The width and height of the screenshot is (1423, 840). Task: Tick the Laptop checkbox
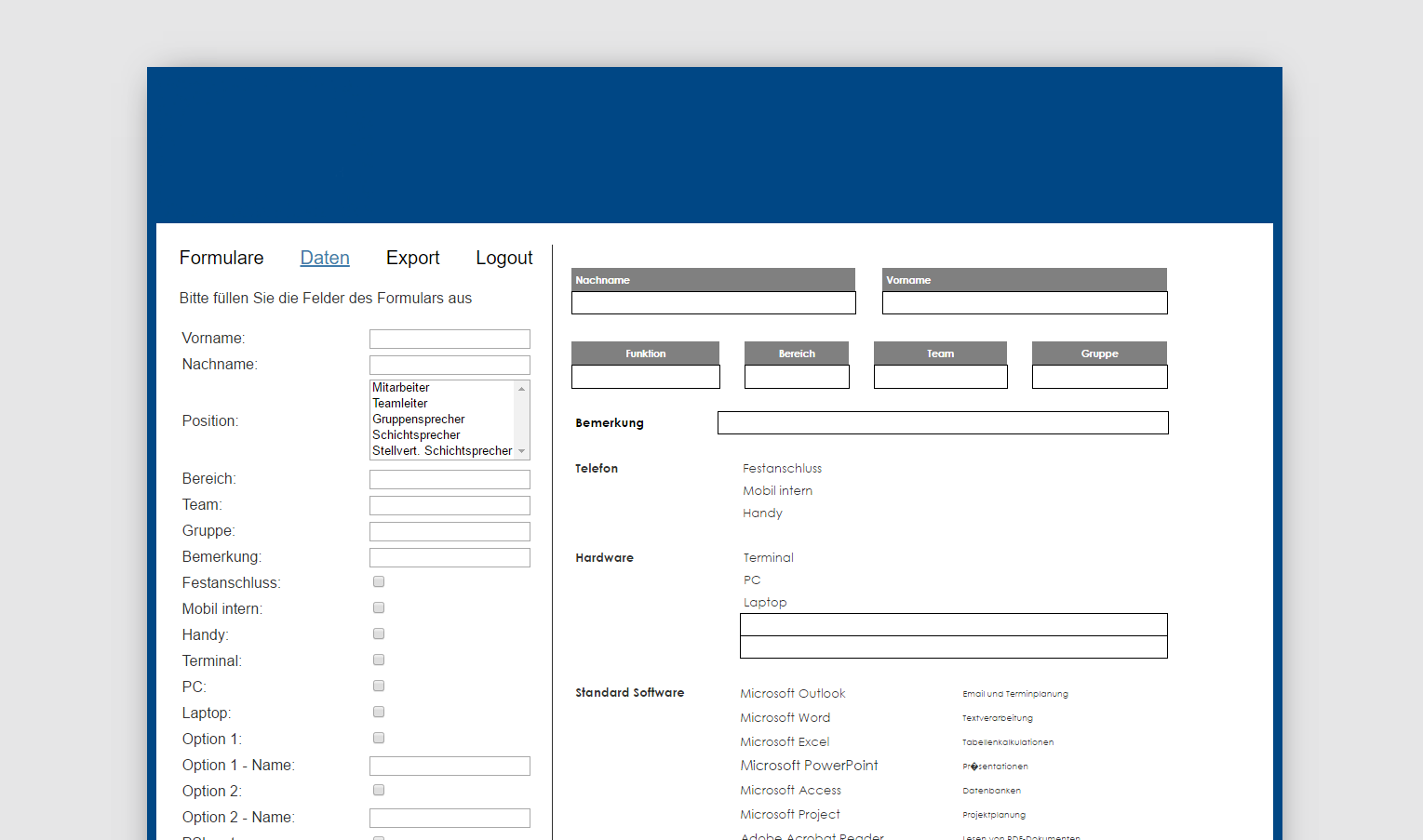[x=379, y=712]
